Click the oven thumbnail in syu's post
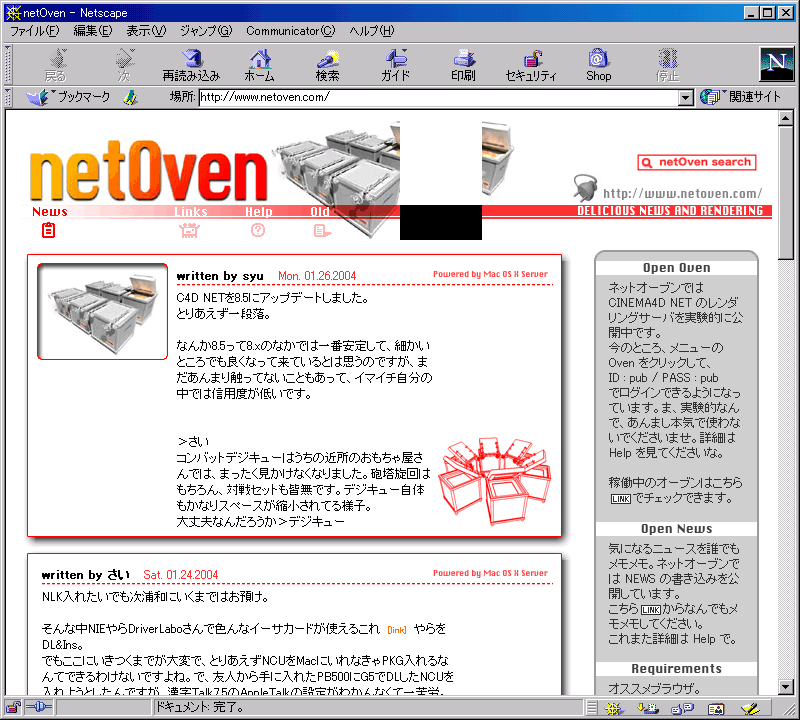Screen dimensions: 800x720 (x=103, y=312)
